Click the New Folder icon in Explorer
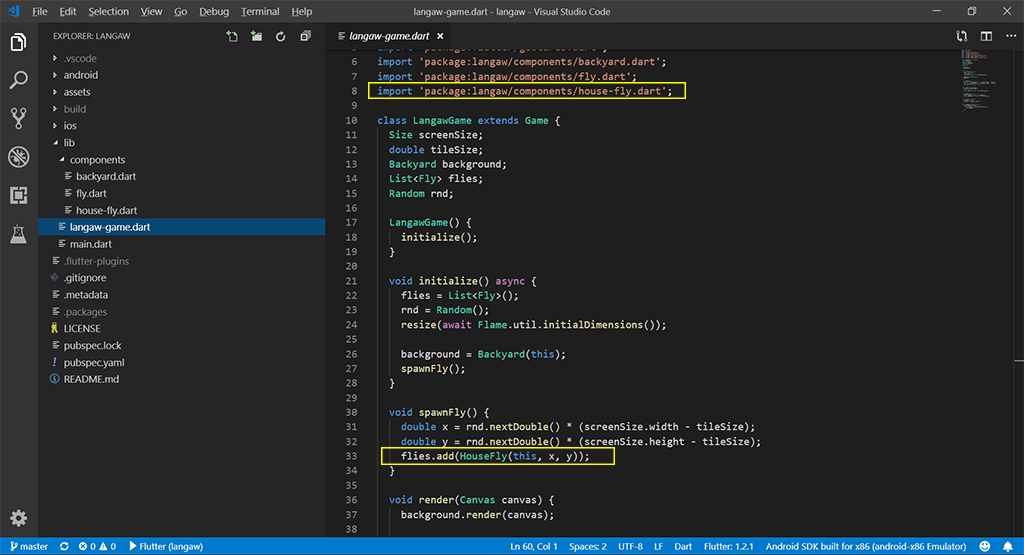 coord(256,36)
